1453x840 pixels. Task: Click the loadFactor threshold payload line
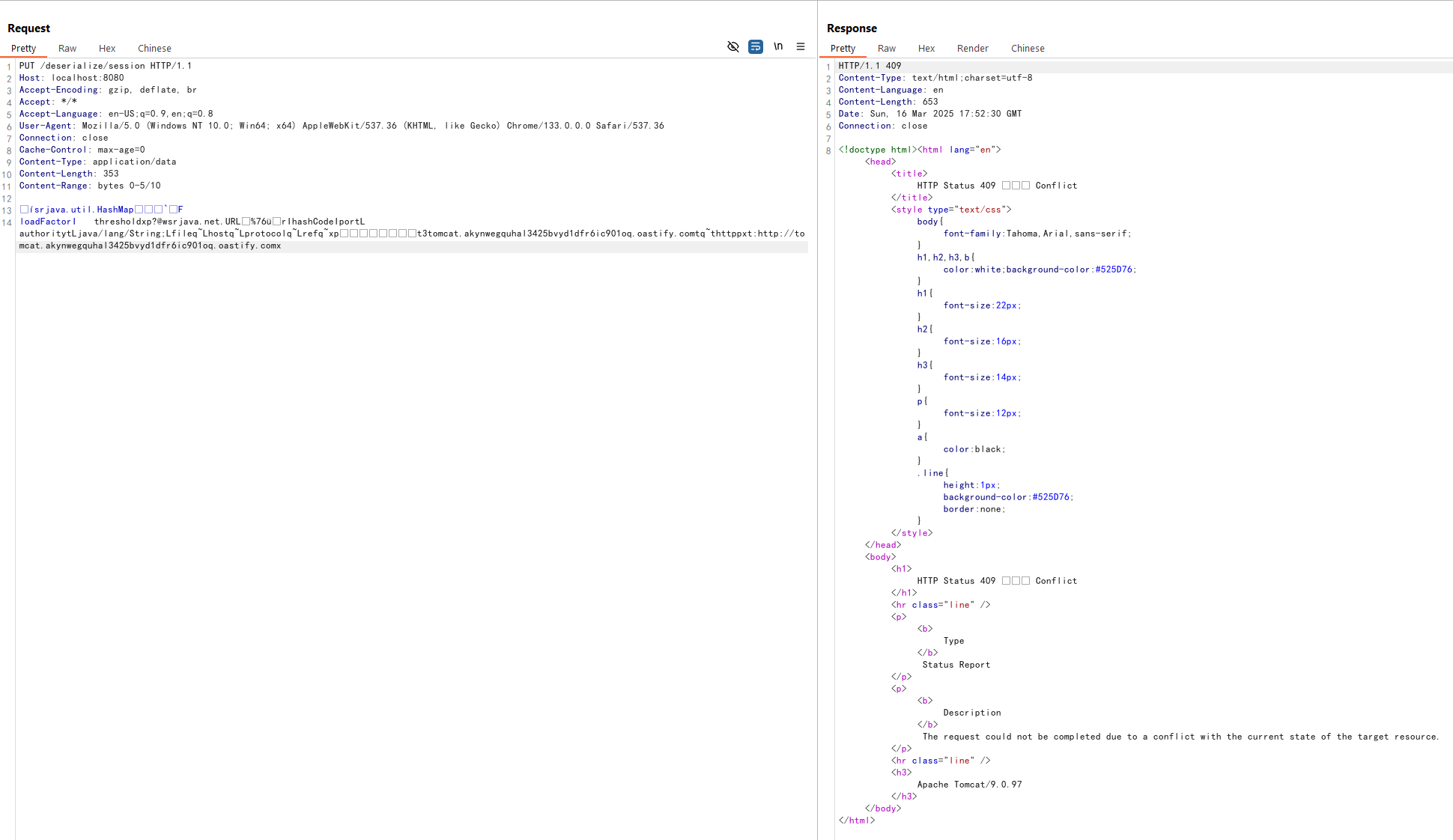pos(192,222)
